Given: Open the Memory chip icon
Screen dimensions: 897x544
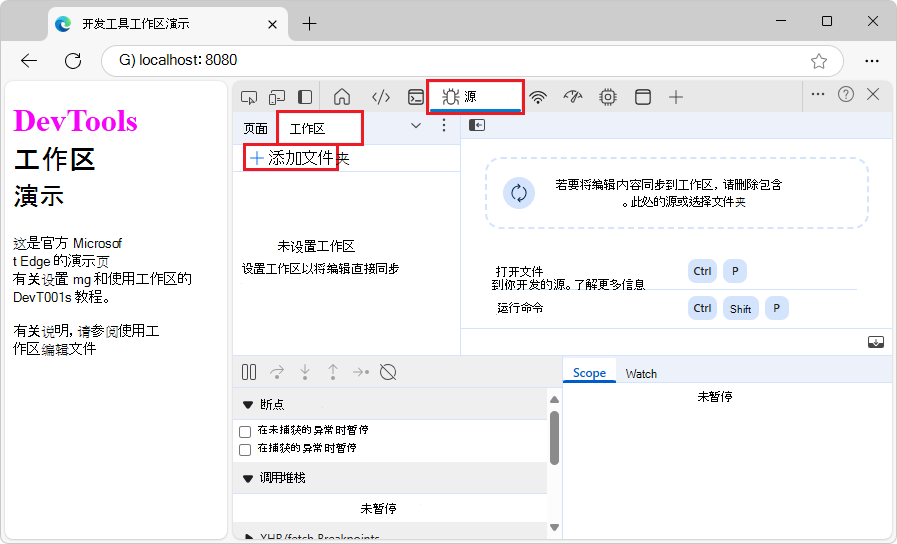Looking at the screenshot, I should click(x=608, y=97).
